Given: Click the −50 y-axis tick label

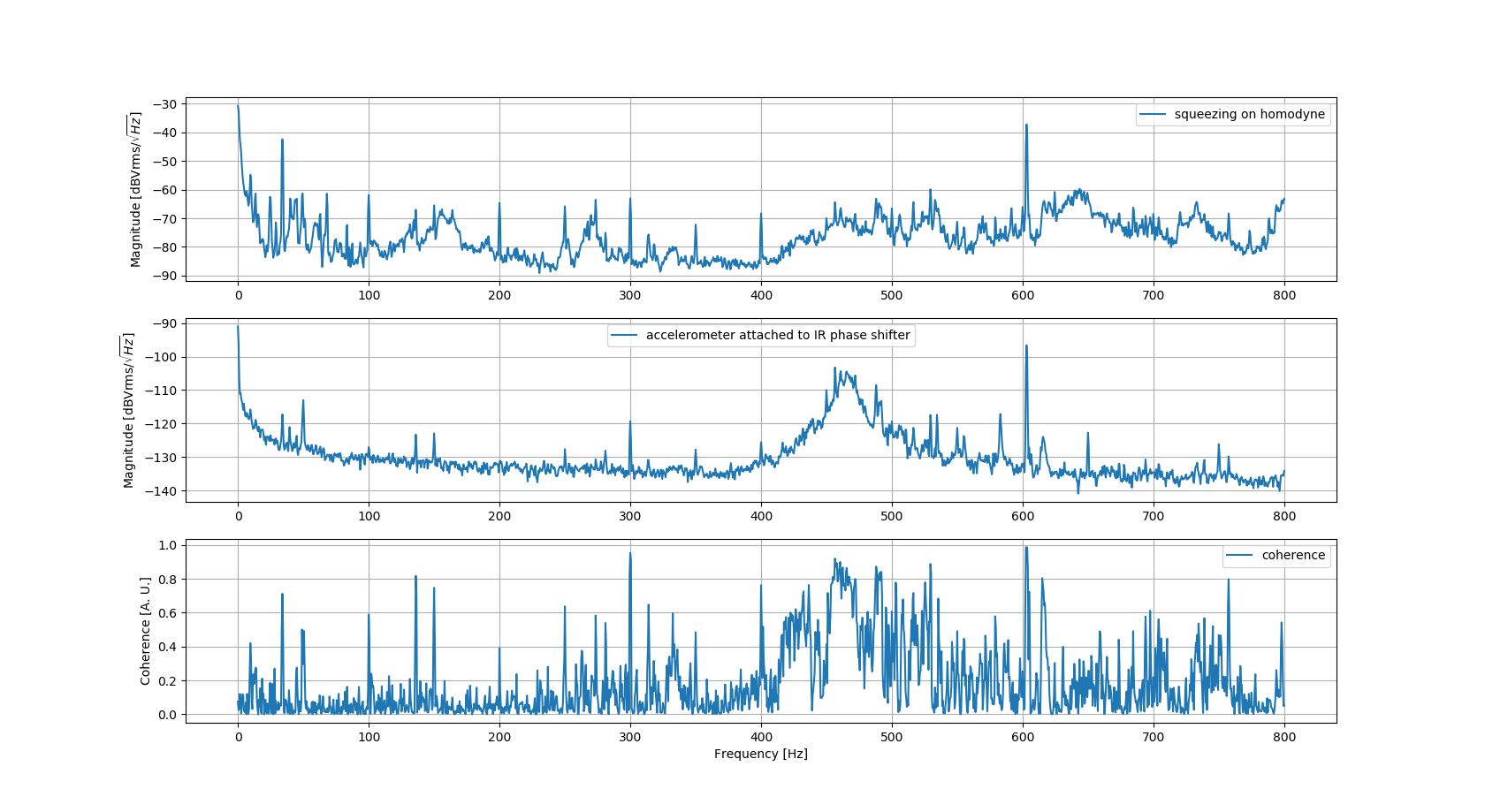Looking at the screenshot, I should click(x=165, y=162).
